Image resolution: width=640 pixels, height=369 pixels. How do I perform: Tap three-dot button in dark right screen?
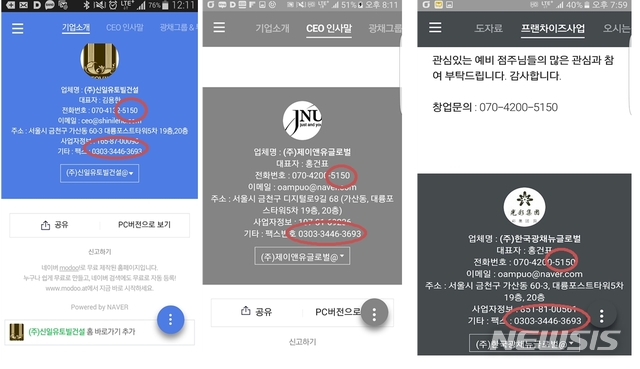602,316
